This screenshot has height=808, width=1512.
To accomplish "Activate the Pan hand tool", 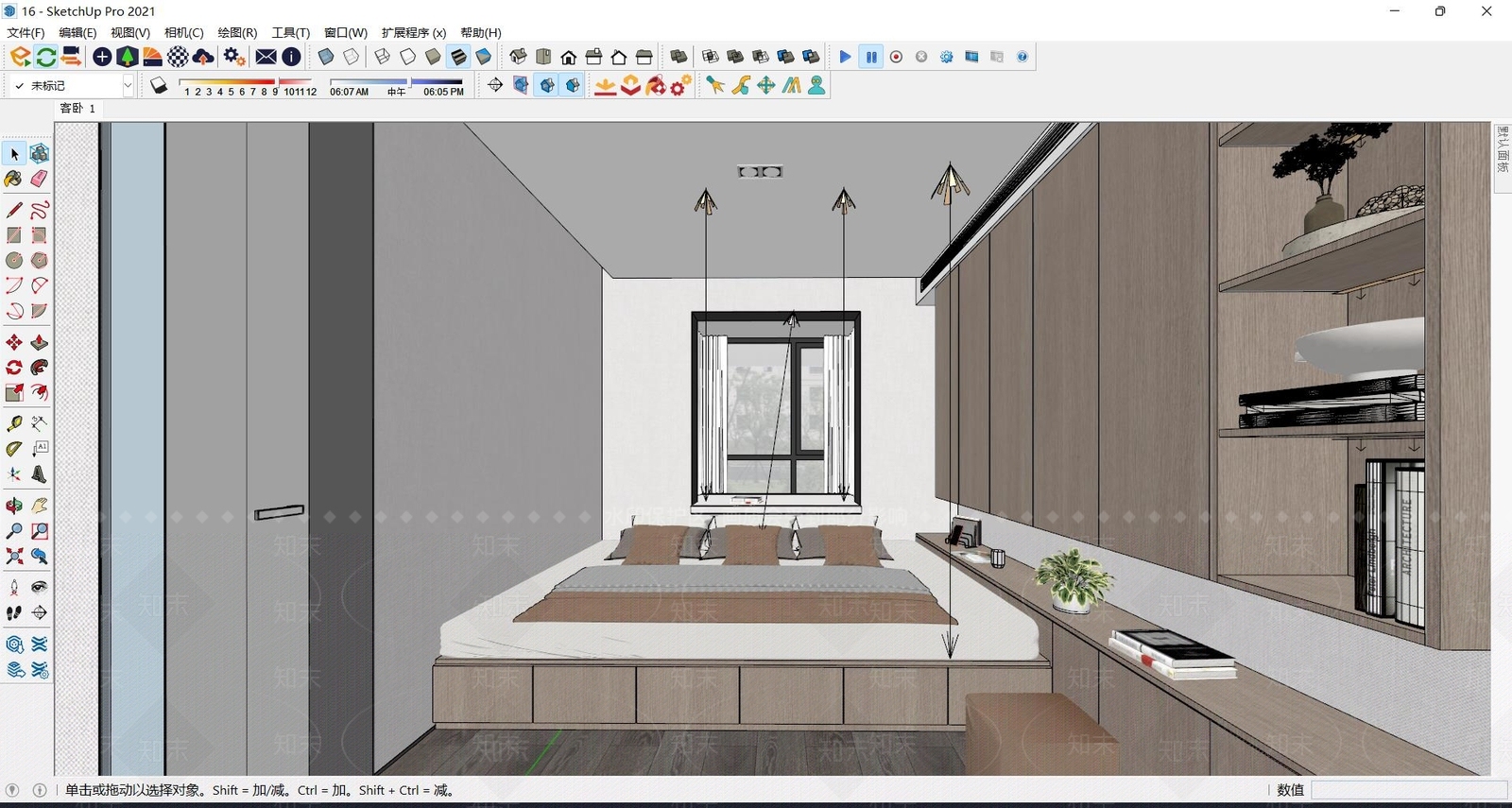I will click(39, 506).
